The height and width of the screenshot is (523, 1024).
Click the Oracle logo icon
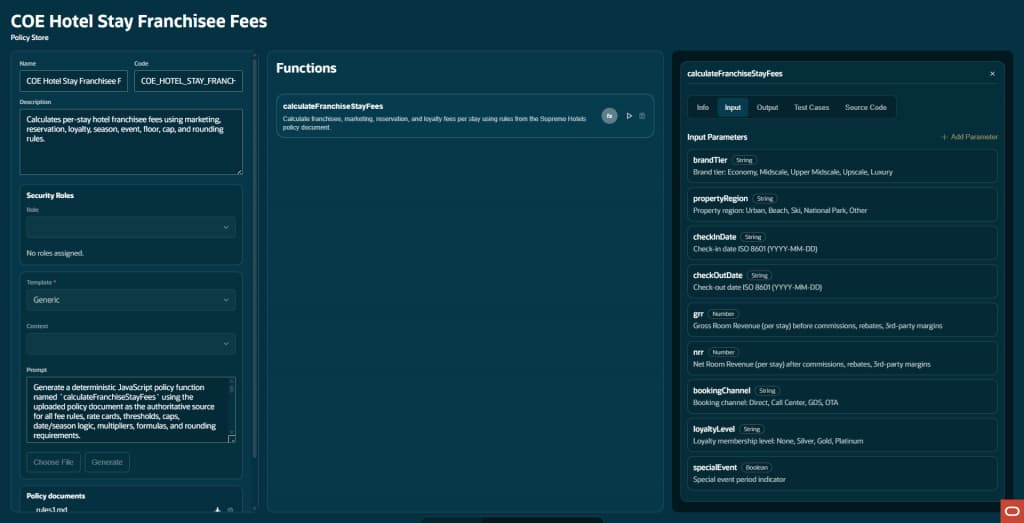(1012, 511)
